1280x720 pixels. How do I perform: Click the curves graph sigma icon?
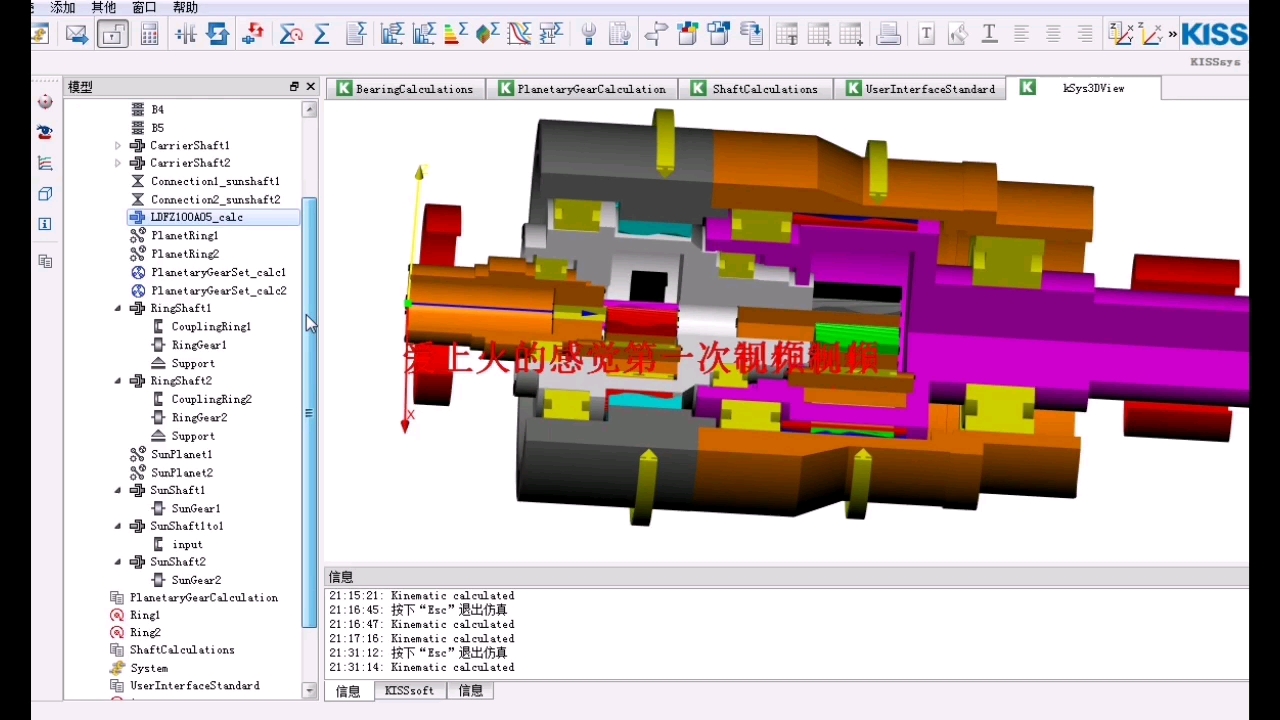519,34
